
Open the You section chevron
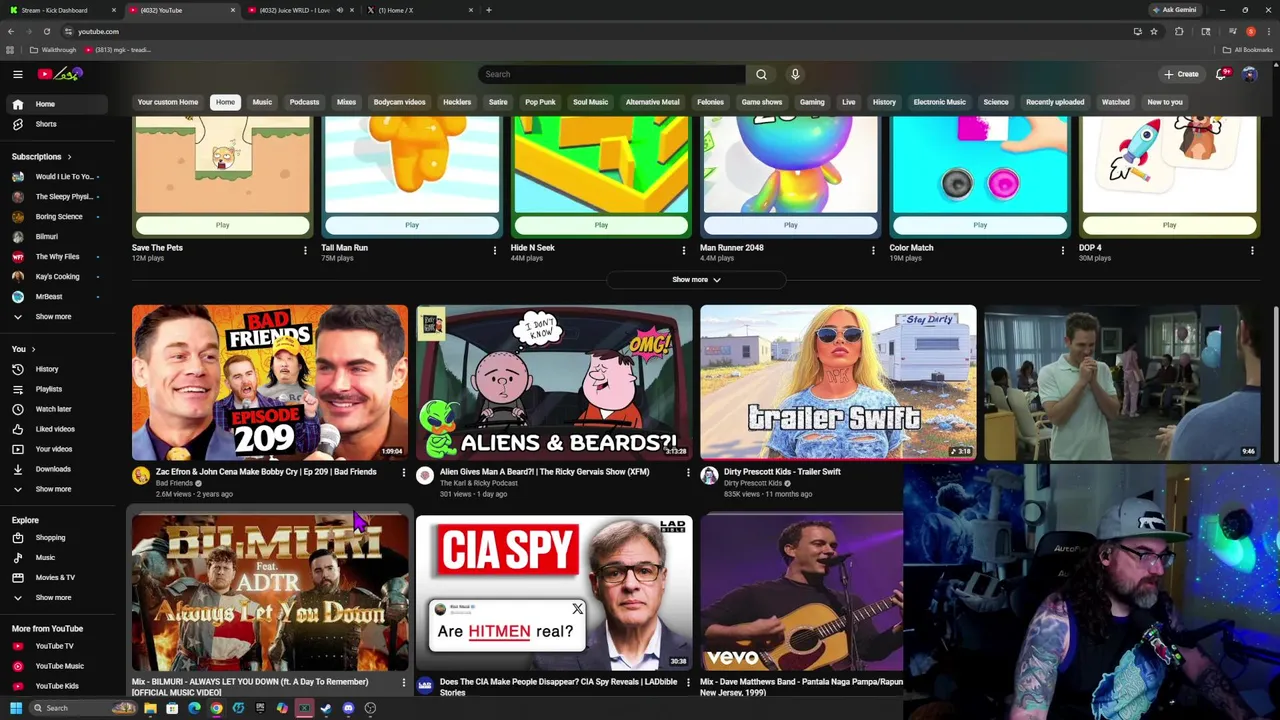[33, 349]
